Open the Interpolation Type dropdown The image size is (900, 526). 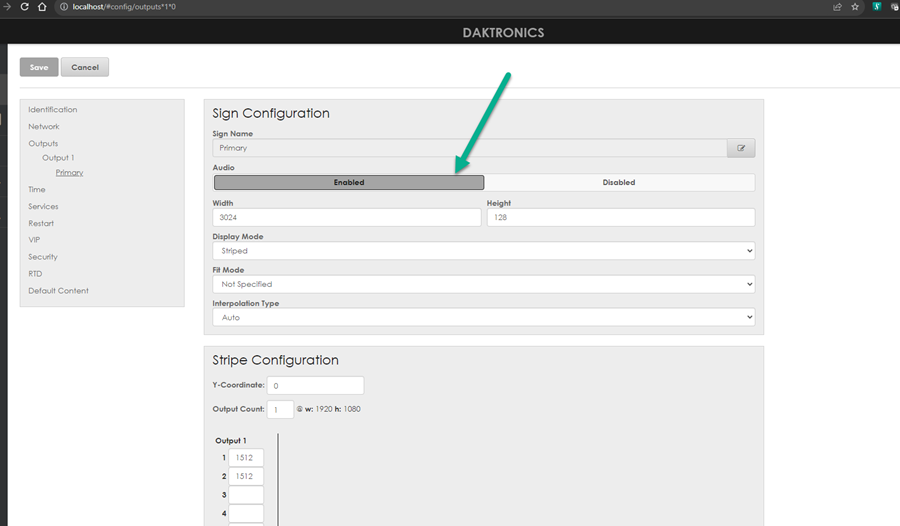coord(483,317)
